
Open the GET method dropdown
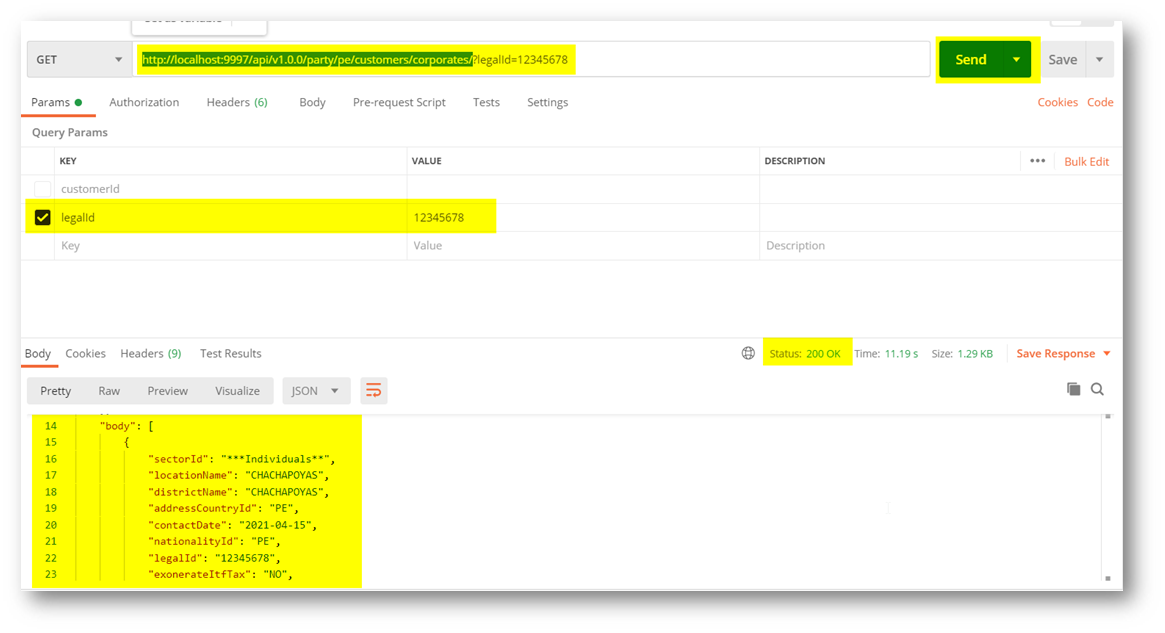(x=79, y=60)
